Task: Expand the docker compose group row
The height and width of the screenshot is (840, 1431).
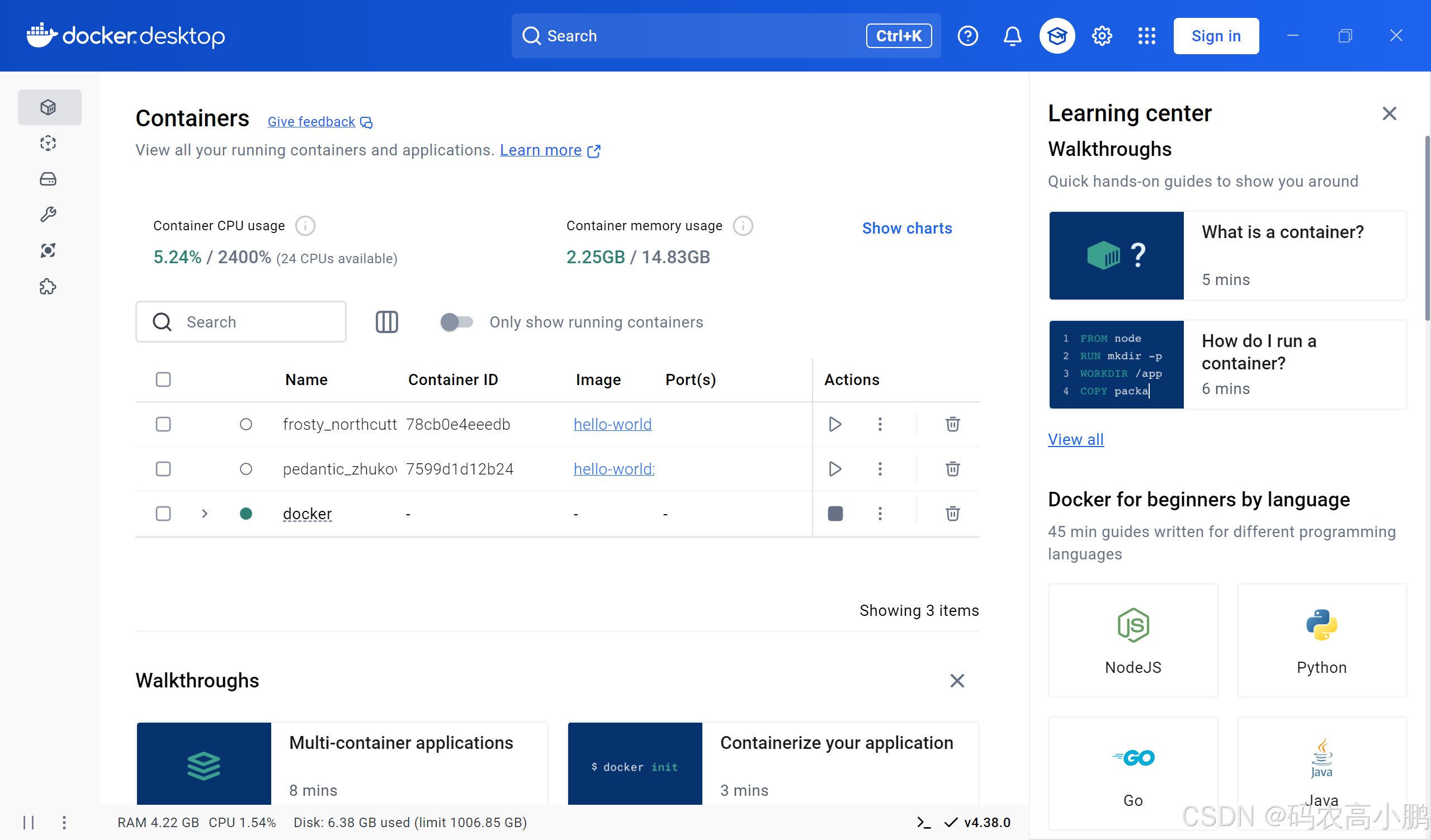Action: coord(205,514)
